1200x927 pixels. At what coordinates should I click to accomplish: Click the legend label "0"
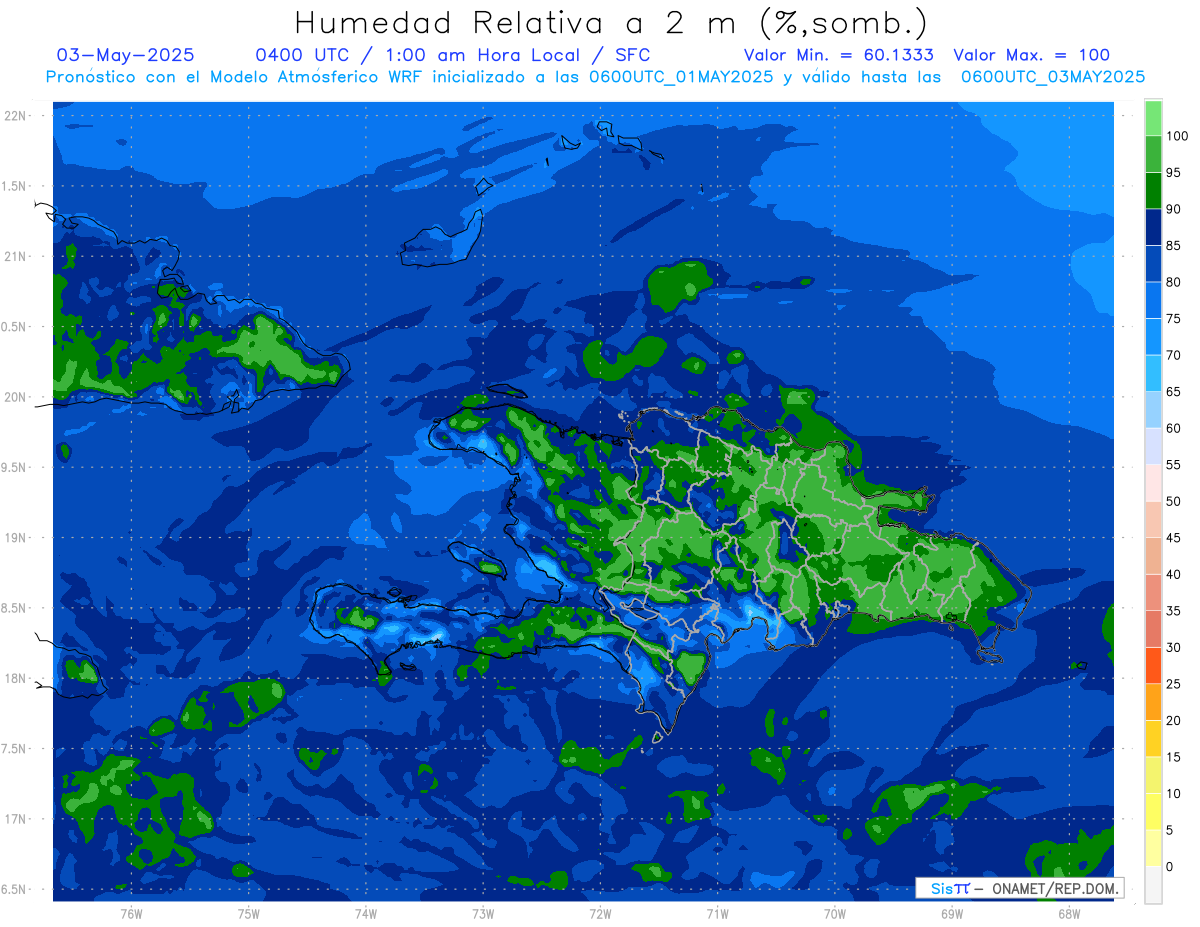pos(1169,866)
